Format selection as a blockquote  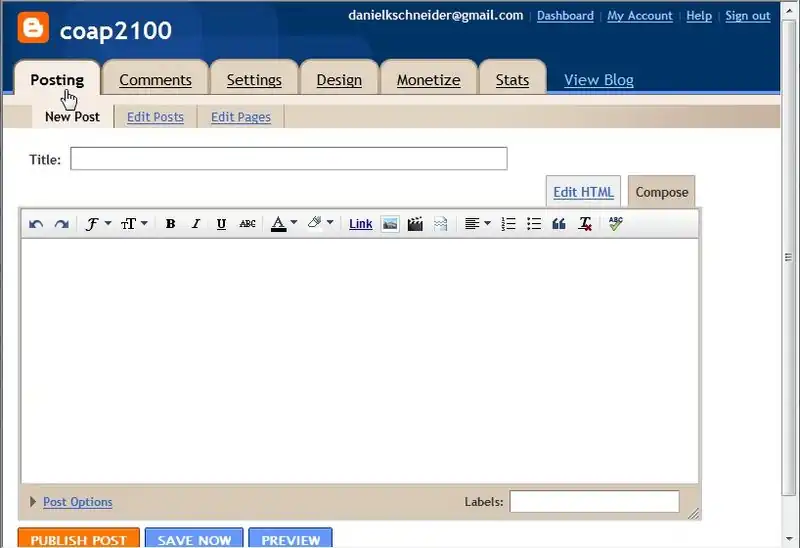(x=559, y=224)
